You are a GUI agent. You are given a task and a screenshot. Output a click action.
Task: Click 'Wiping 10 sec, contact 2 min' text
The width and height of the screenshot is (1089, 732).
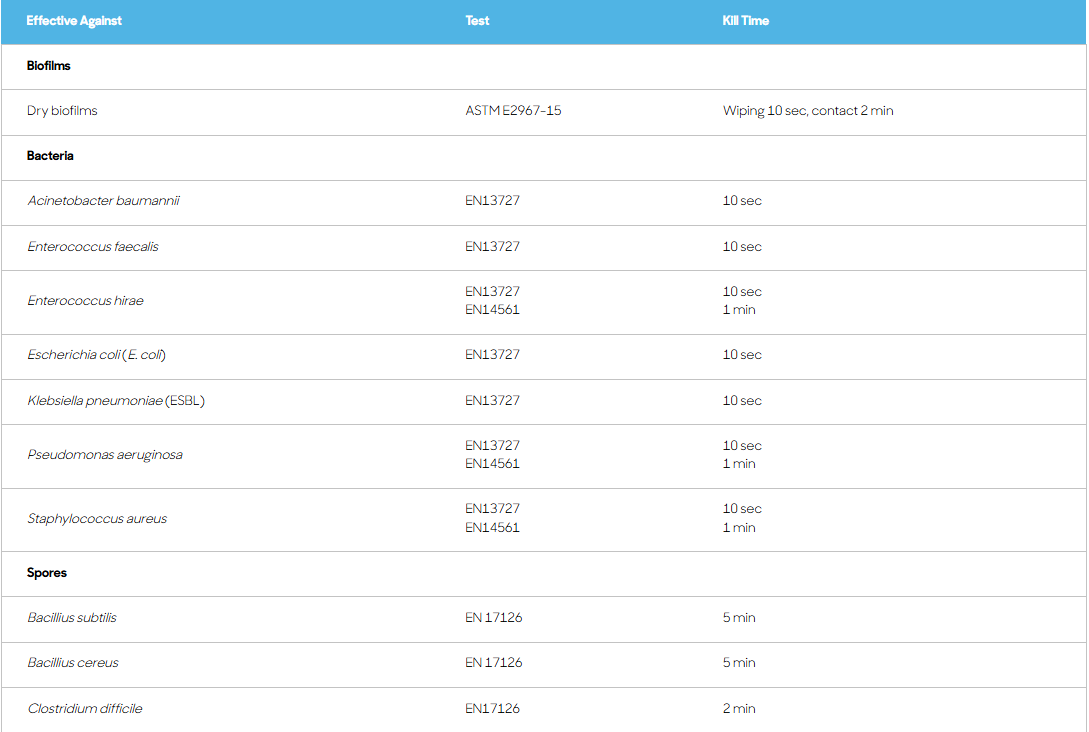click(807, 111)
